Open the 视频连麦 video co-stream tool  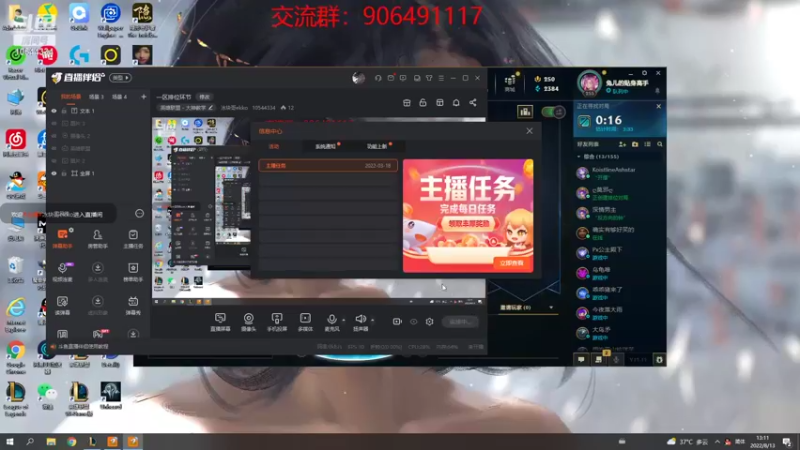pyautogui.click(x=62, y=272)
